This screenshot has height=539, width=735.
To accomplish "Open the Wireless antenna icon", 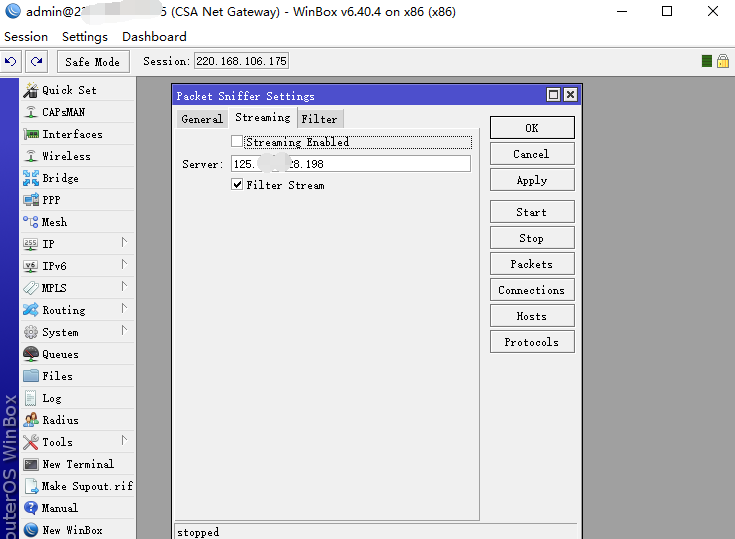I will (x=31, y=156).
